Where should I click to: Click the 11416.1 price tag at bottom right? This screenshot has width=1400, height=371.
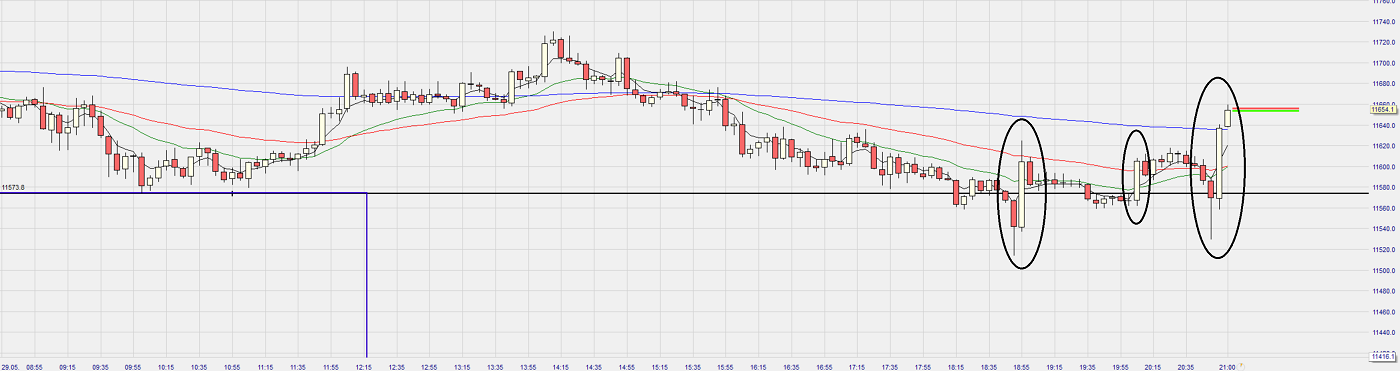(x=1384, y=355)
